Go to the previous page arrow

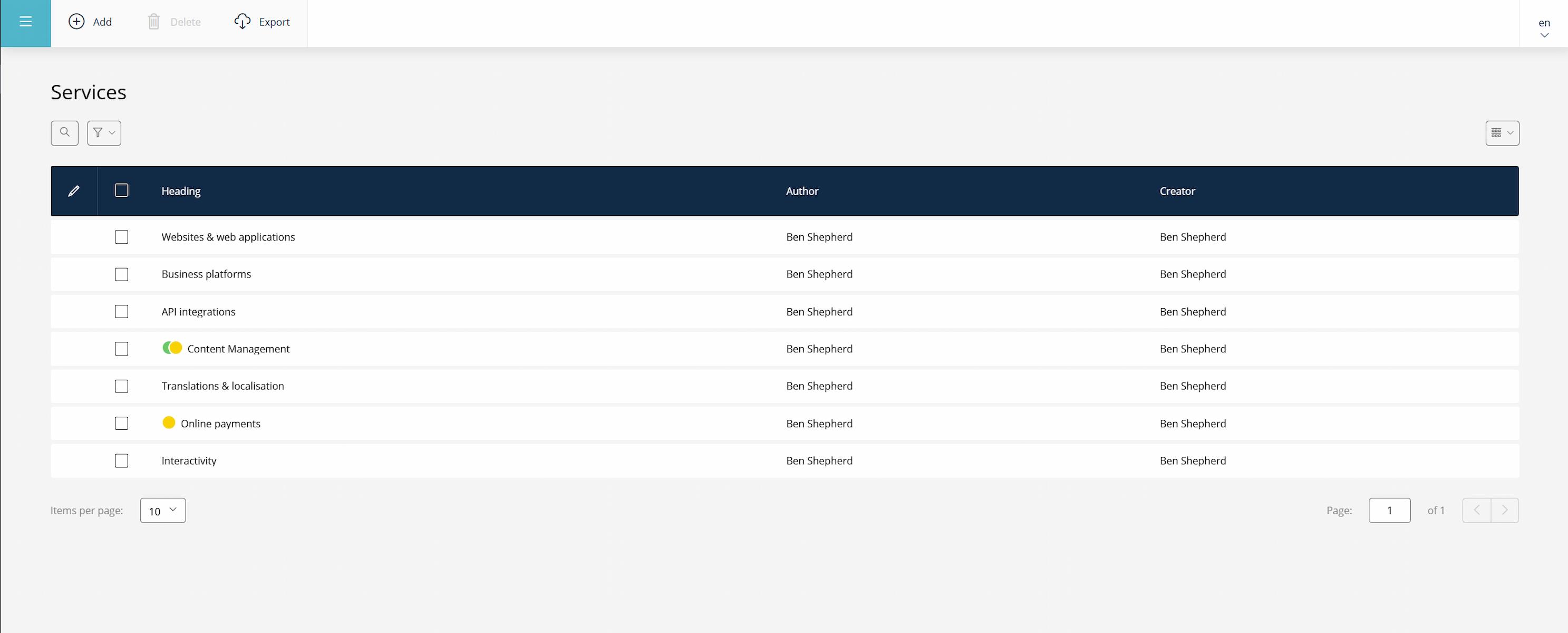point(1477,510)
